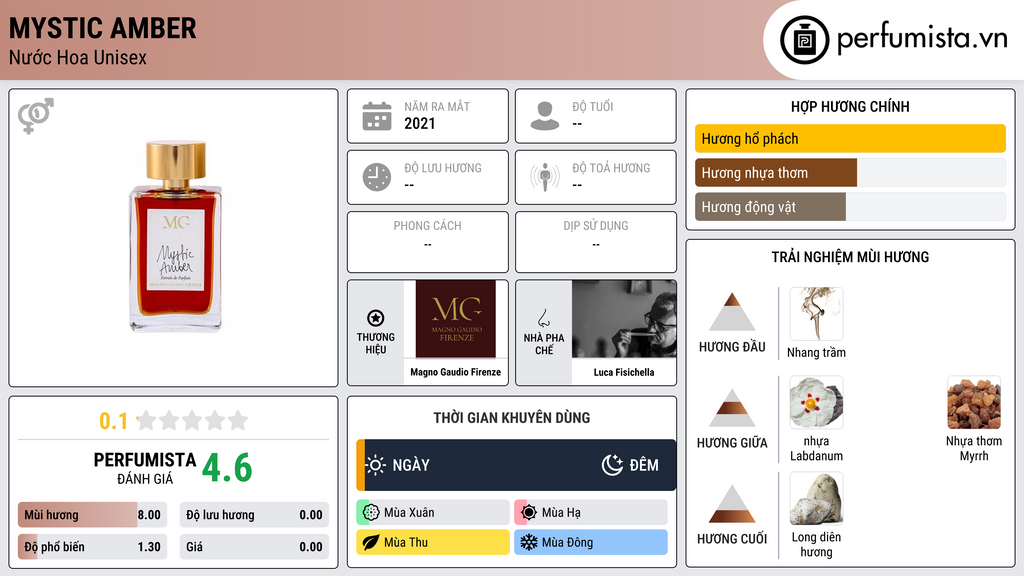Open the Luca Fisichella perfumer photo
The image size is (1024, 576).
point(624,319)
